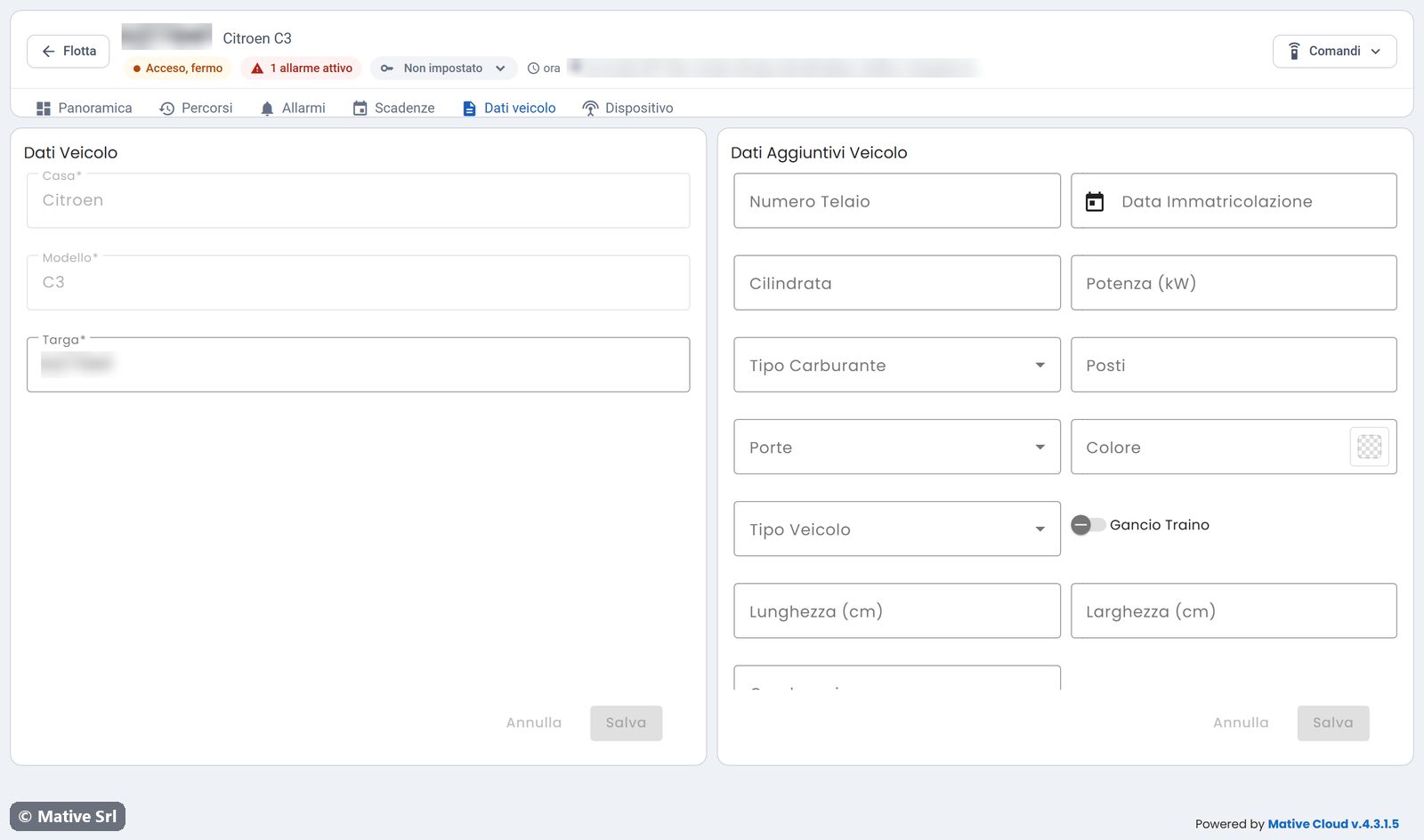Image resolution: width=1424 pixels, height=840 pixels.
Task: Click the © Mative Srl badge
Action: 68,816
